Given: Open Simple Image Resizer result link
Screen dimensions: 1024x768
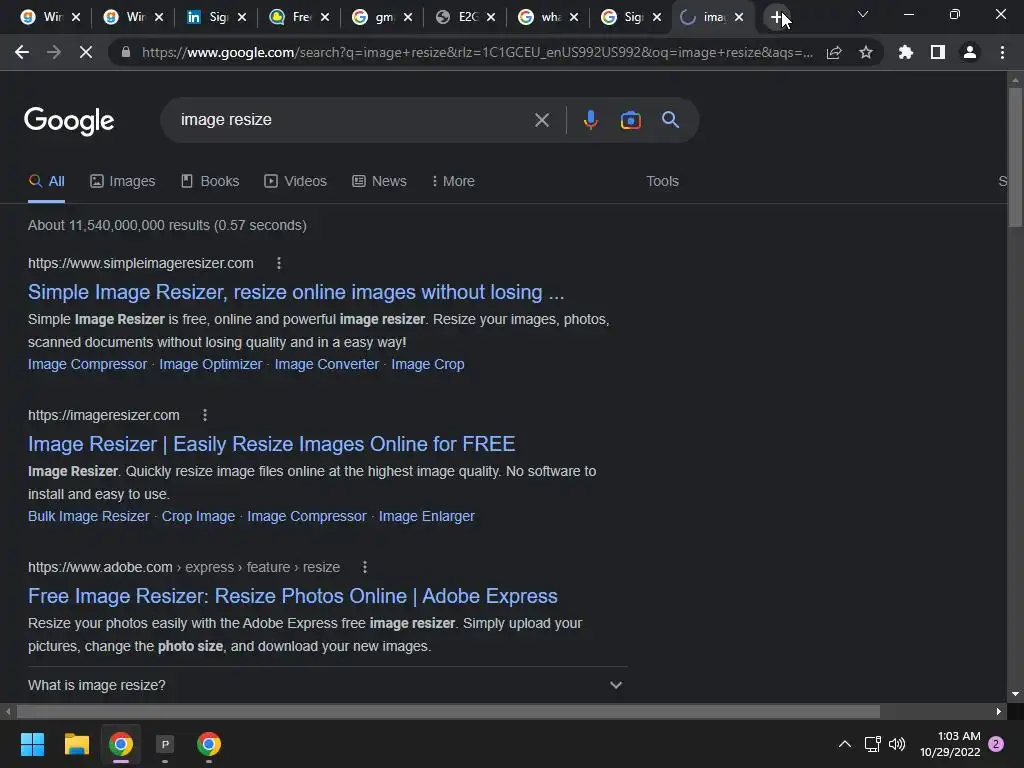Looking at the screenshot, I should point(296,292).
